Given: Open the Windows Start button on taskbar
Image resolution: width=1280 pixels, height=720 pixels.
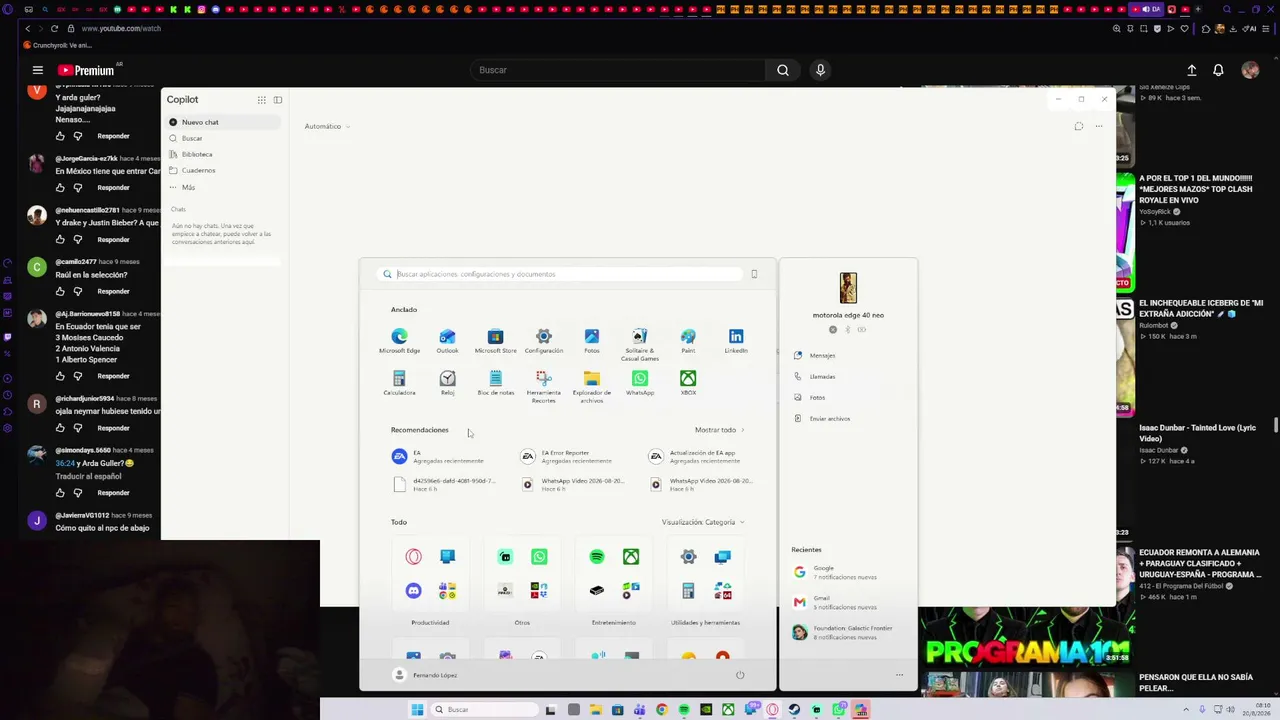Looking at the screenshot, I should pyautogui.click(x=417, y=710).
